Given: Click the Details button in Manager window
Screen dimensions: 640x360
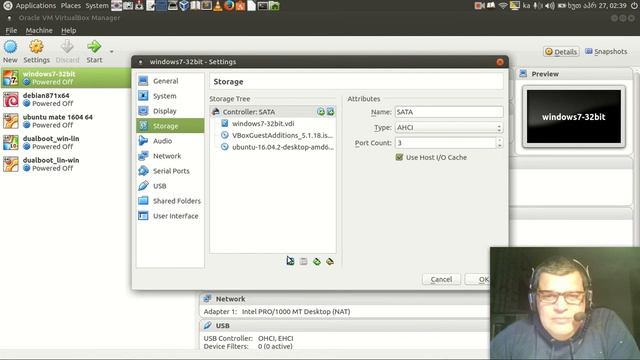Looking at the screenshot, I should [x=561, y=51].
